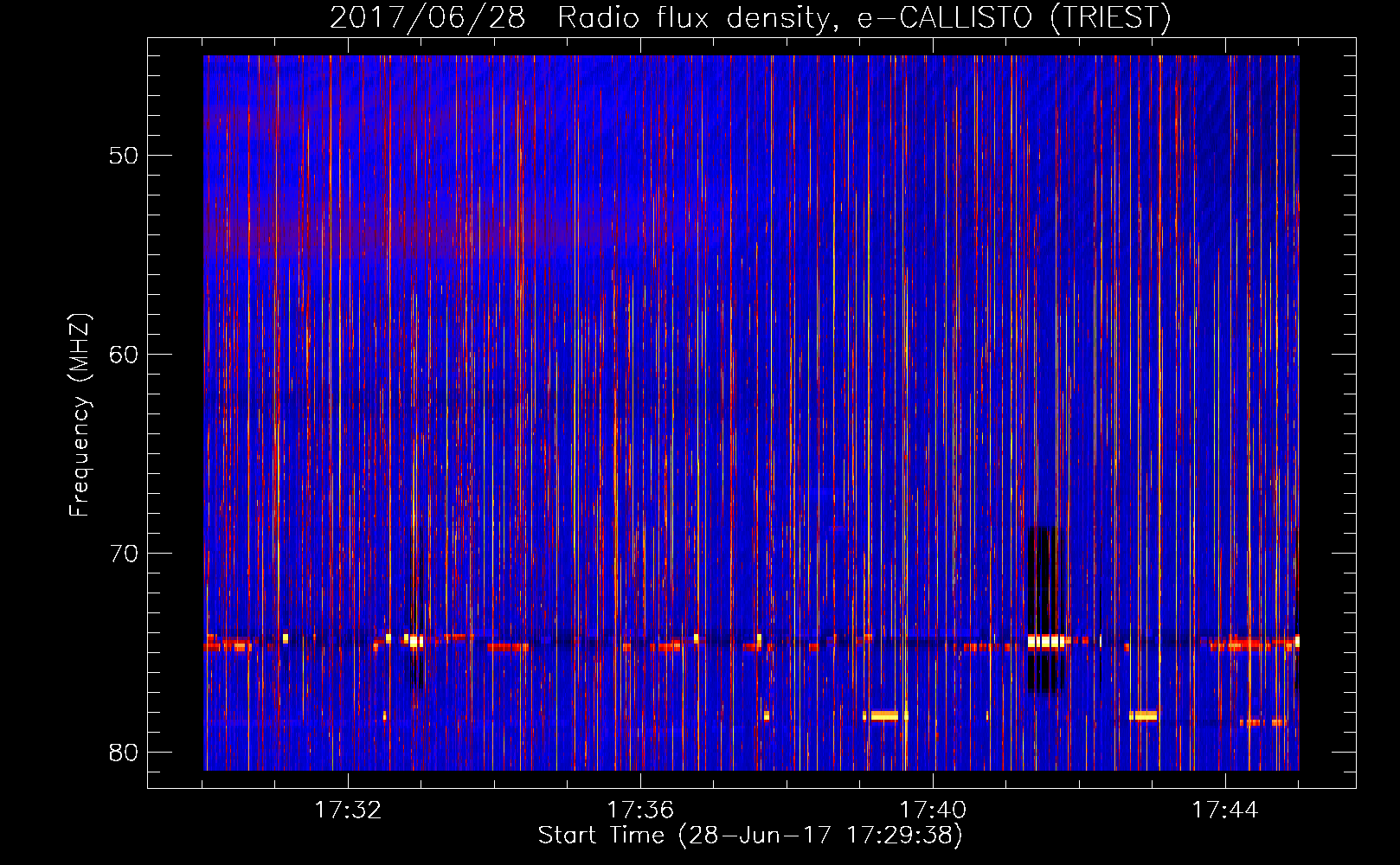The width and height of the screenshot is (1400, 865).
Task: Click the 70 frequency axis label
Action: [124, 554]
